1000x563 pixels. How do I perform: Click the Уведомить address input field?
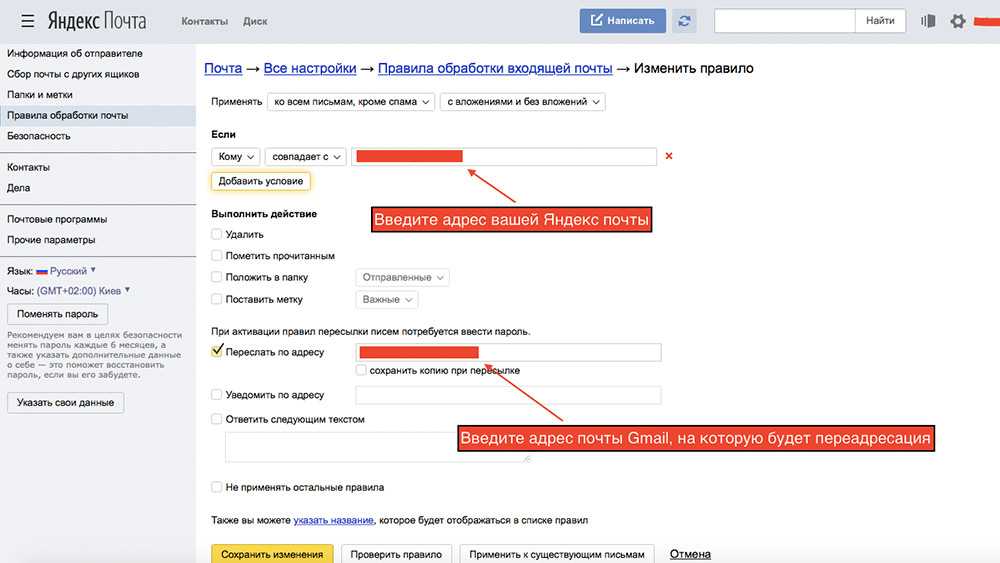[508, 395]
